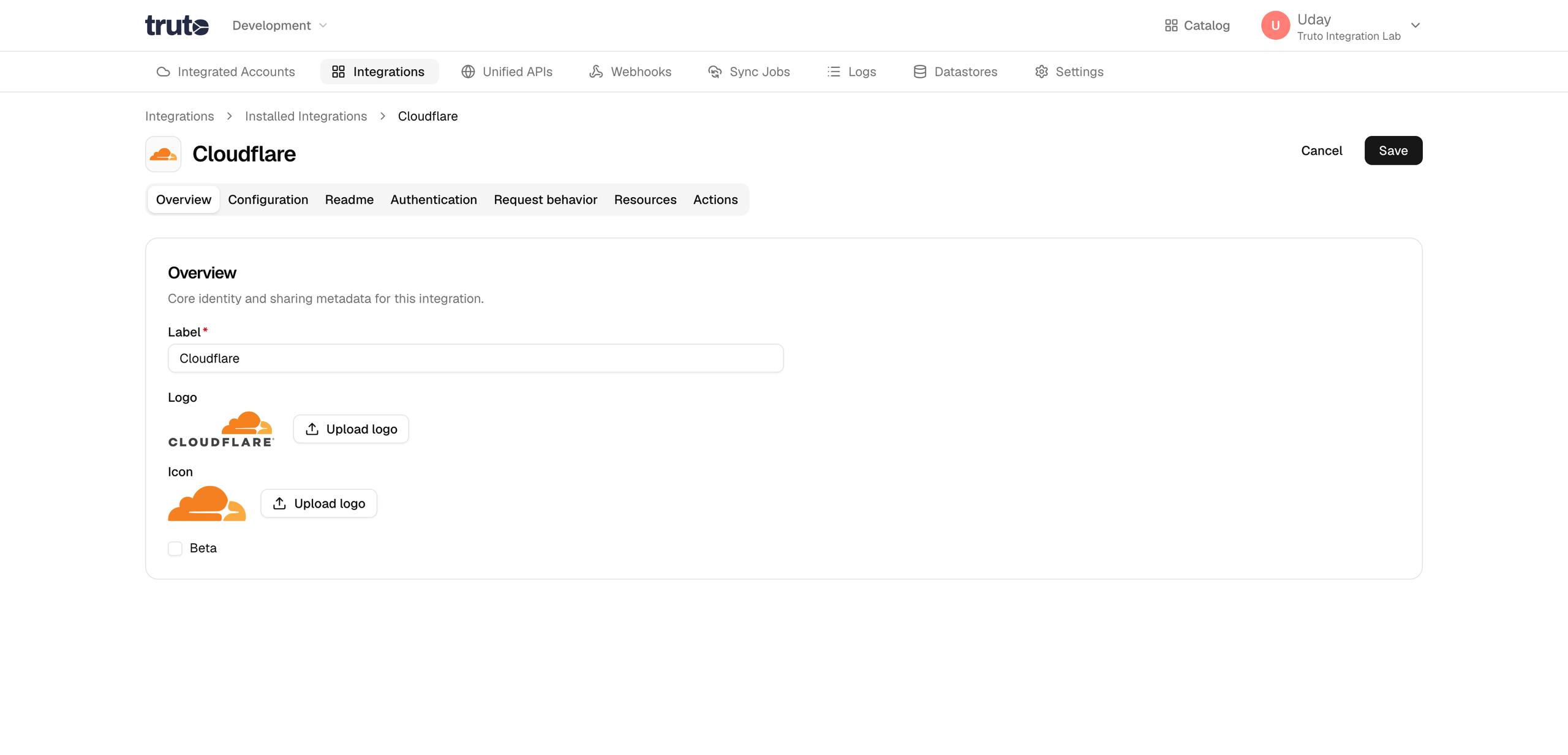Click the Catalog grid icon
Screen dimensions: 1568x755
click(1170, 25)
